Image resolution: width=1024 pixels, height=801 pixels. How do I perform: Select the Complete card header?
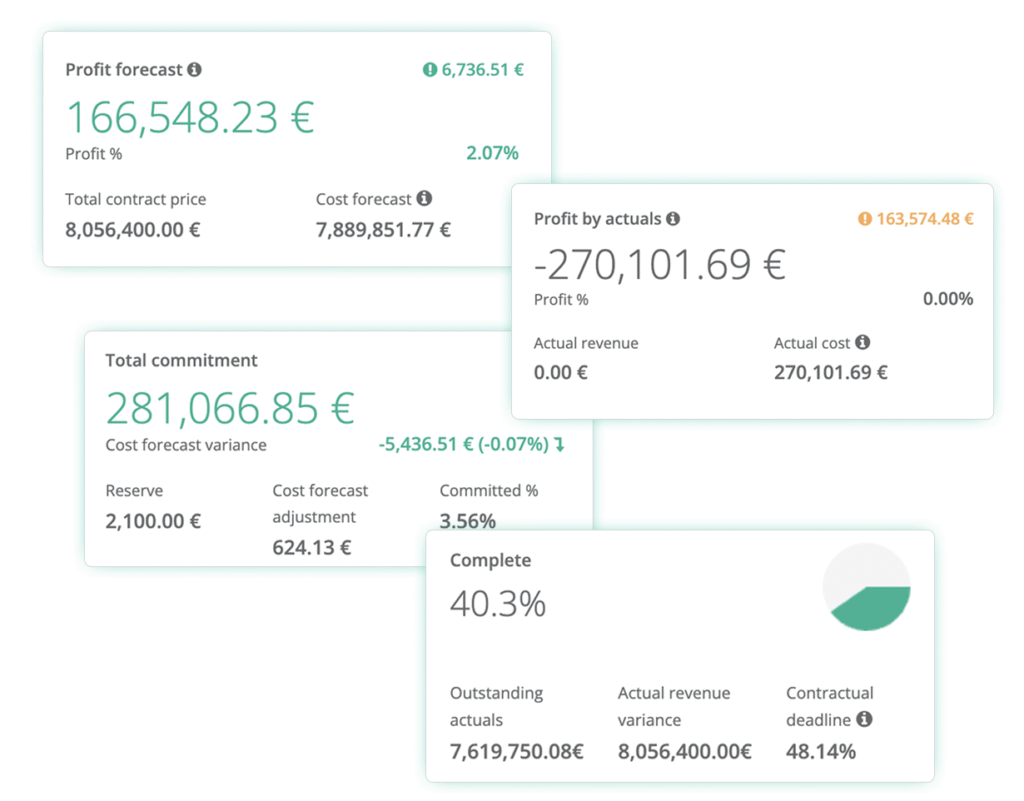tap(489, 560)
